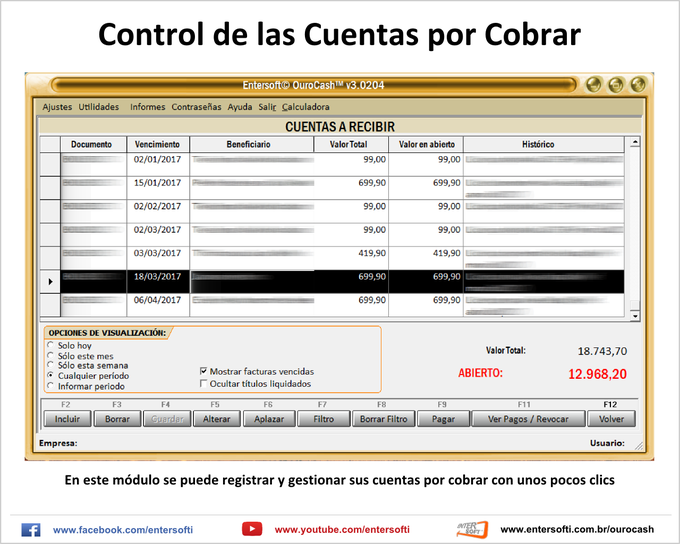The height and width of the screenshot is (544, 680).
Task: Open the Calculadora menu item
Action: (306, 107)
